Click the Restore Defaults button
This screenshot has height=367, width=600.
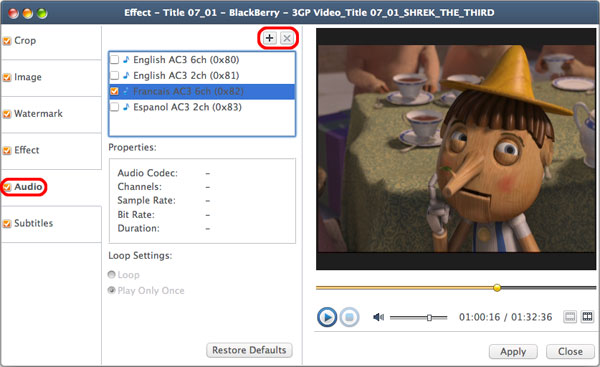(x=249, y=350)
